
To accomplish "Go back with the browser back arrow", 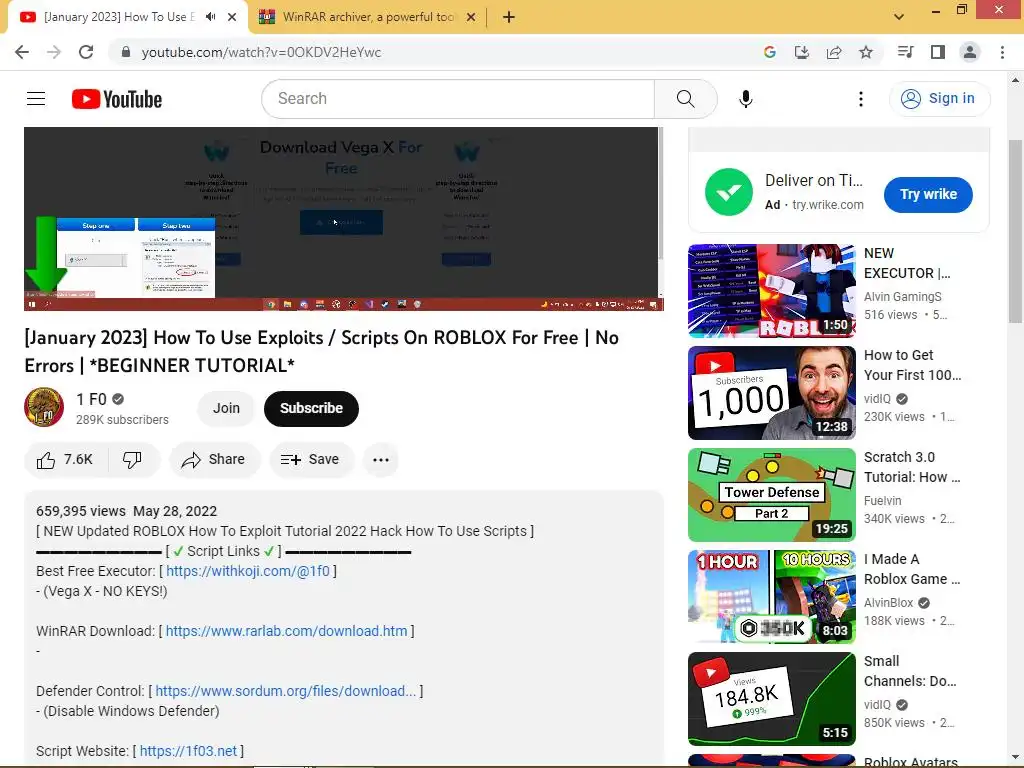I will coord(22,52).
